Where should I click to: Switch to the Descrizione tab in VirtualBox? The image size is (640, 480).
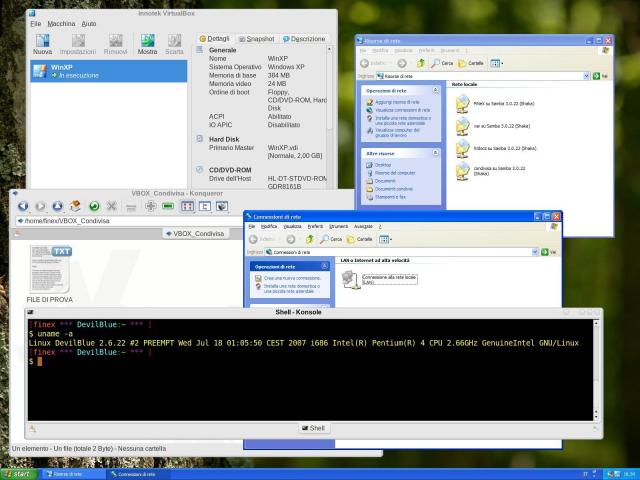point(304,39)
